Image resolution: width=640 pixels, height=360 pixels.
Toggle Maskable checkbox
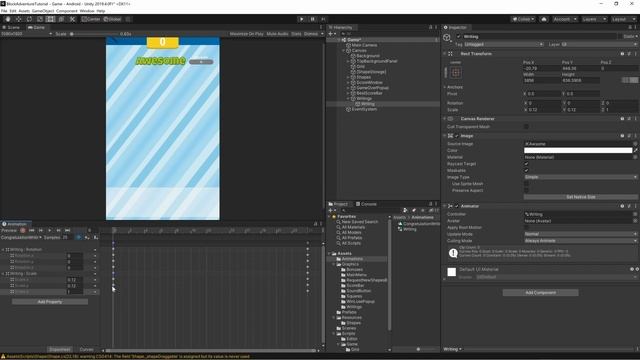click(527, 171)
